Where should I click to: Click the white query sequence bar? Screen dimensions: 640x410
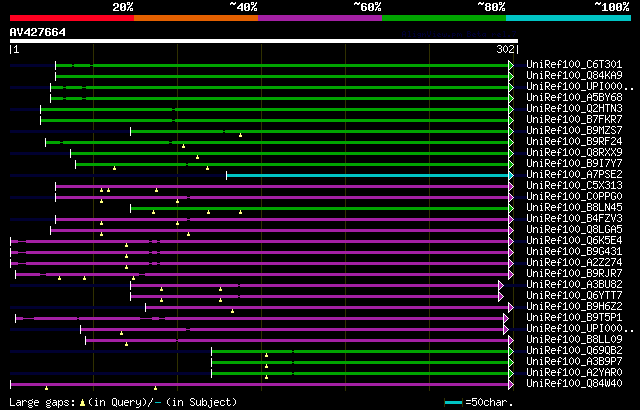click(x=264, y=41)
